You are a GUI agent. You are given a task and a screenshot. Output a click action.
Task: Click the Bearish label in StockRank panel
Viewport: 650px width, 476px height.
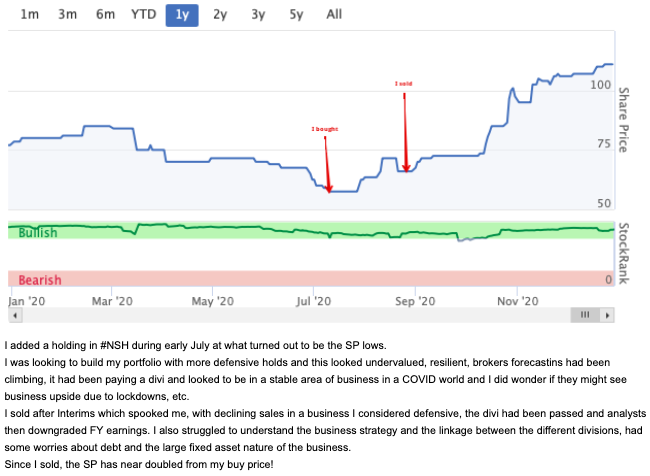coord(40,280)
